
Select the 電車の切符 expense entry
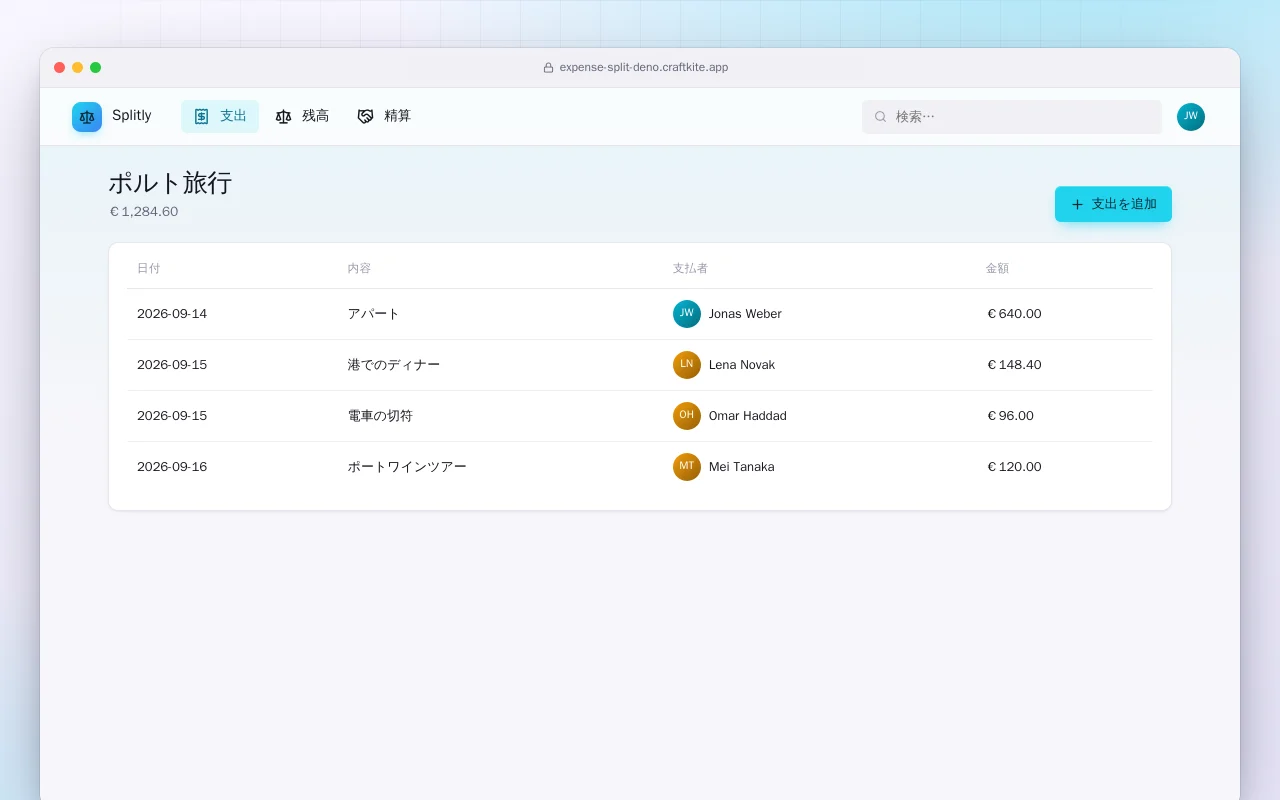point(640,416)
